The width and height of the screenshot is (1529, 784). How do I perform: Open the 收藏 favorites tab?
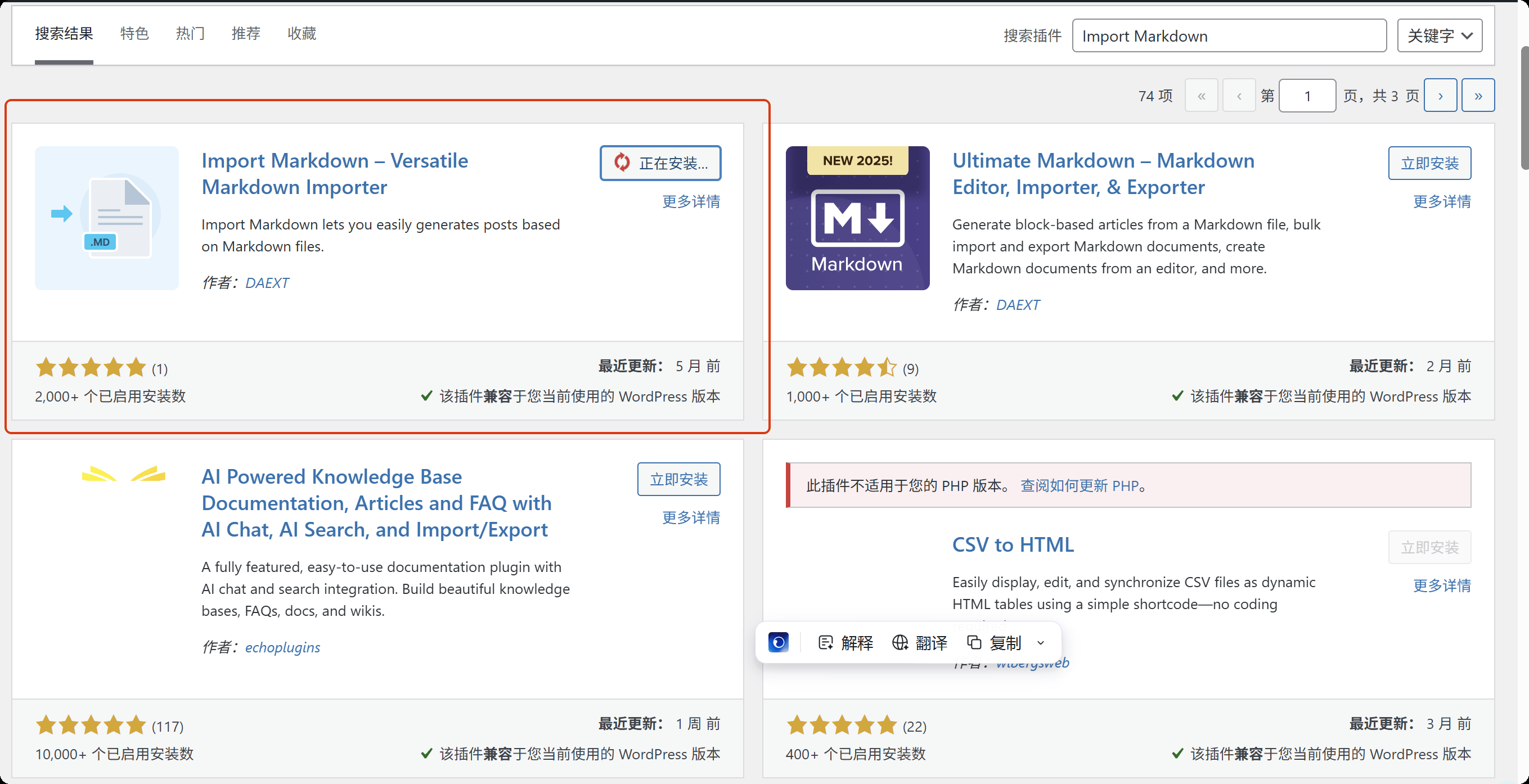(x=302, y=33)
